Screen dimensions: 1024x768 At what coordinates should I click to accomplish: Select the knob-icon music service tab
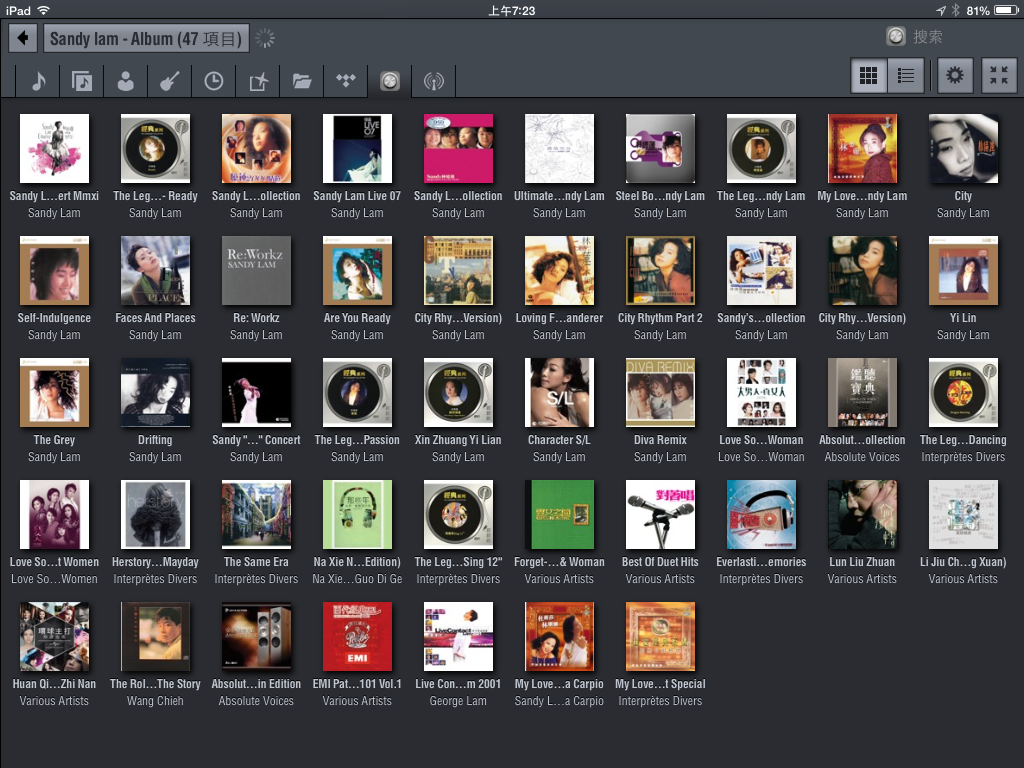point(390,81)
